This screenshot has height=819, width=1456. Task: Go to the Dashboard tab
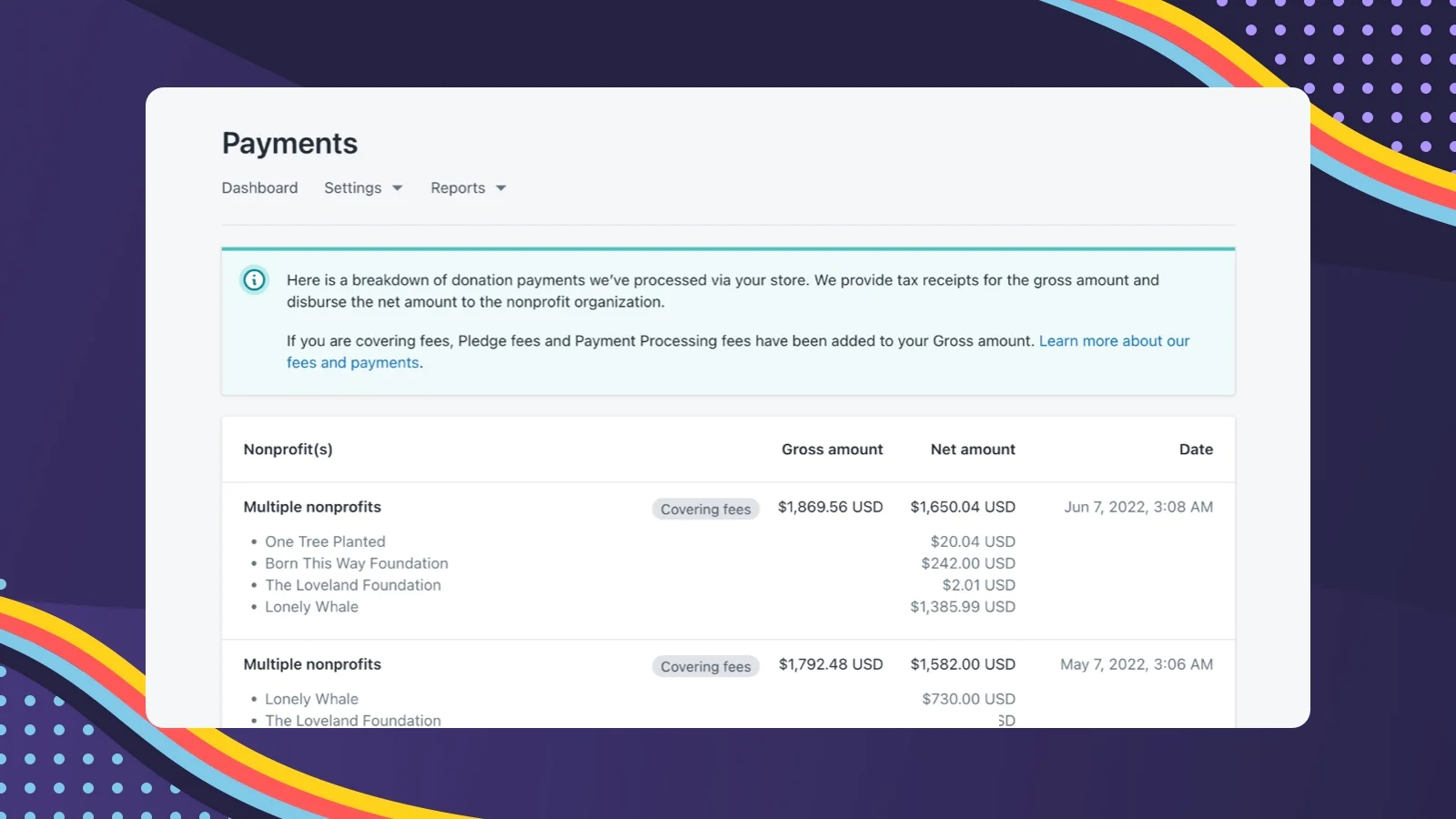click(259, 187)
